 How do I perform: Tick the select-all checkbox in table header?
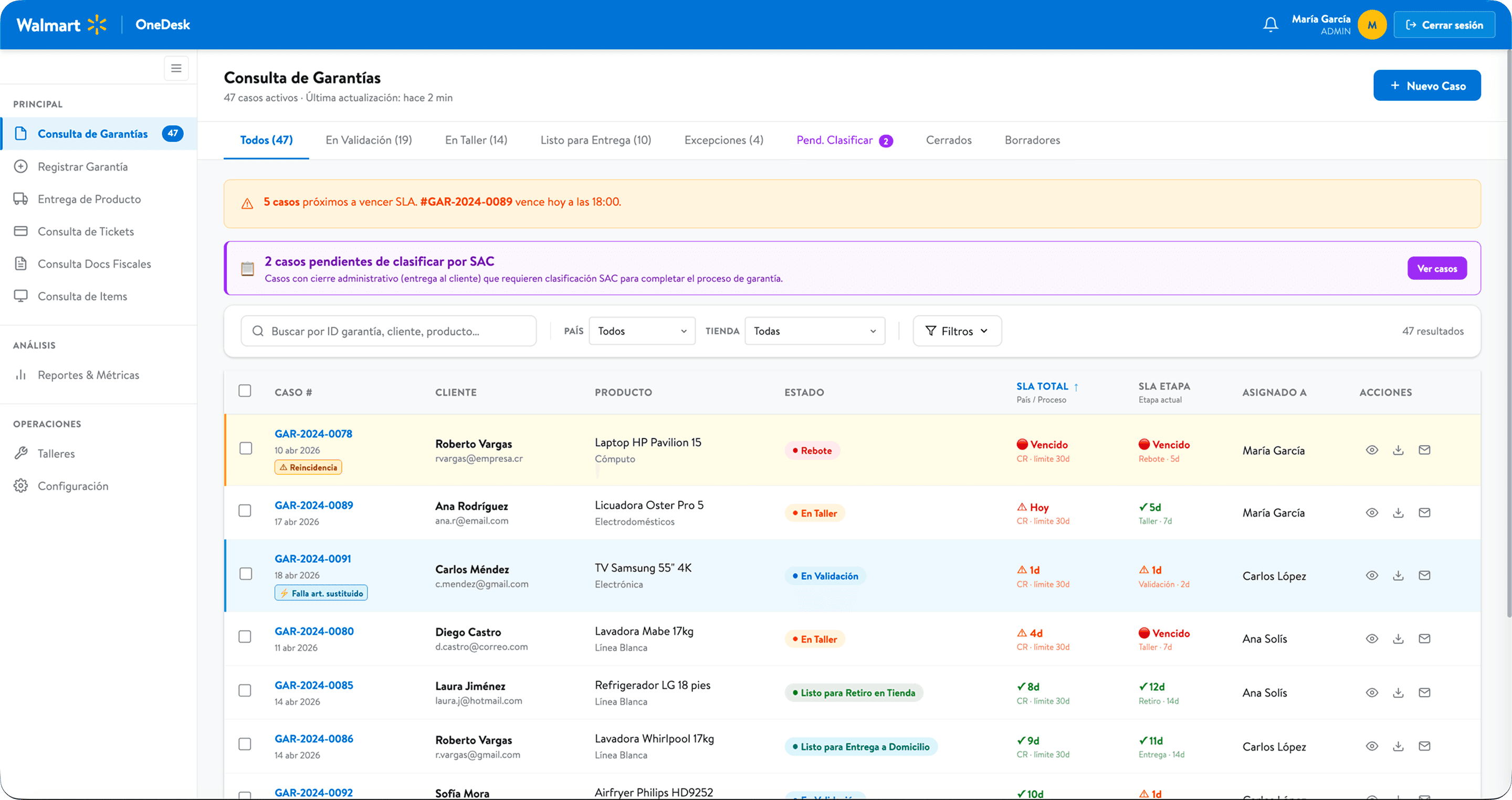tap(245, 391)
